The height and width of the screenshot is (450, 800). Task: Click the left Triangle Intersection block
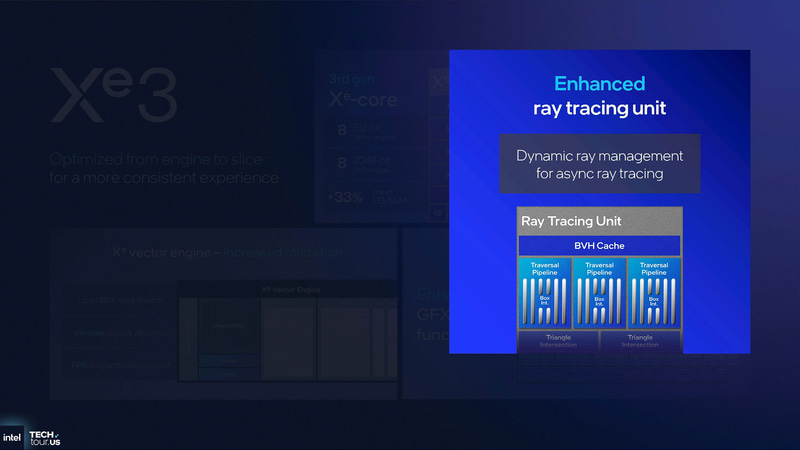pos(558,341)
